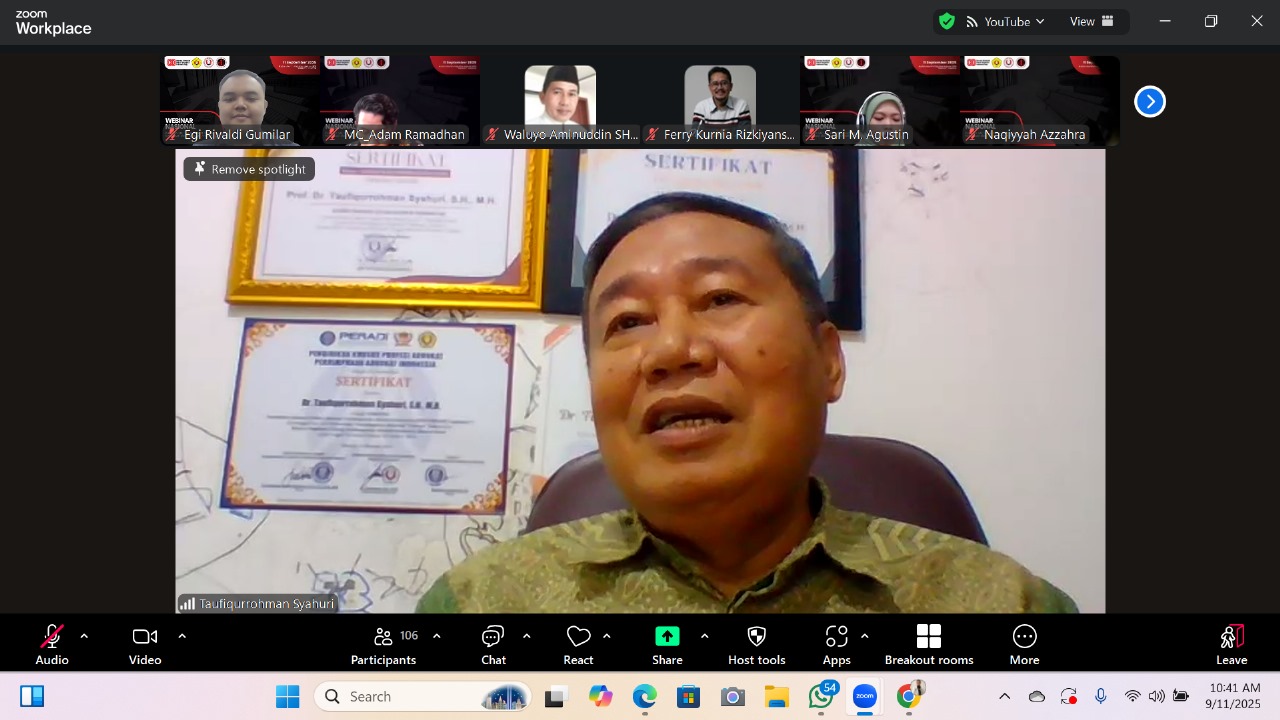This screenshot has width=1280, height=720.
Task: Click OneDrive cloud tray icon
Action: [x=1037, y=696]
